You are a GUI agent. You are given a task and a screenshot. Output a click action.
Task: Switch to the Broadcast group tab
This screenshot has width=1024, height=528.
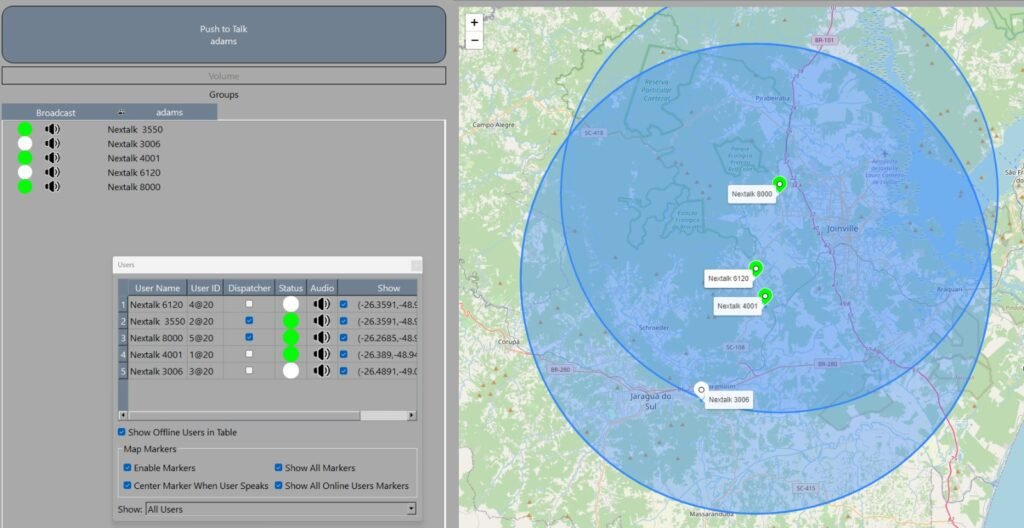coord(56,112)
